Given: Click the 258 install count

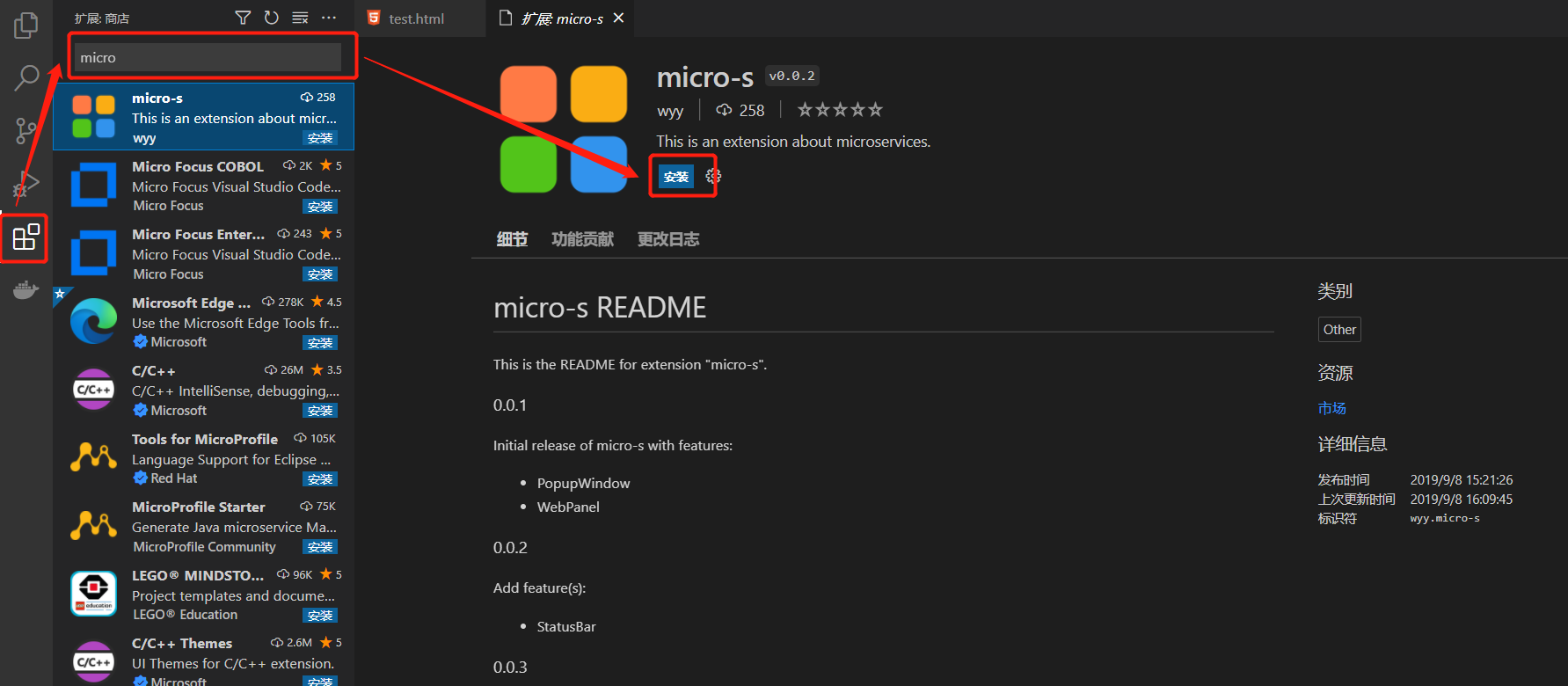Looking at the screenshot, I should (740, 111).
